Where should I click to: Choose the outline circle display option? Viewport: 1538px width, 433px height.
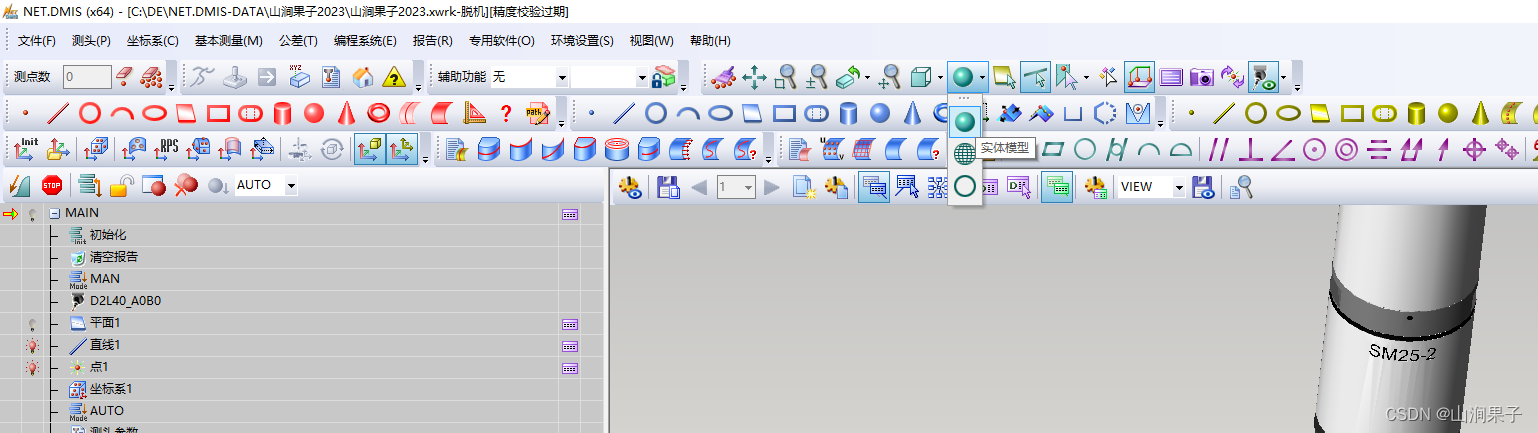click(964, 186)
